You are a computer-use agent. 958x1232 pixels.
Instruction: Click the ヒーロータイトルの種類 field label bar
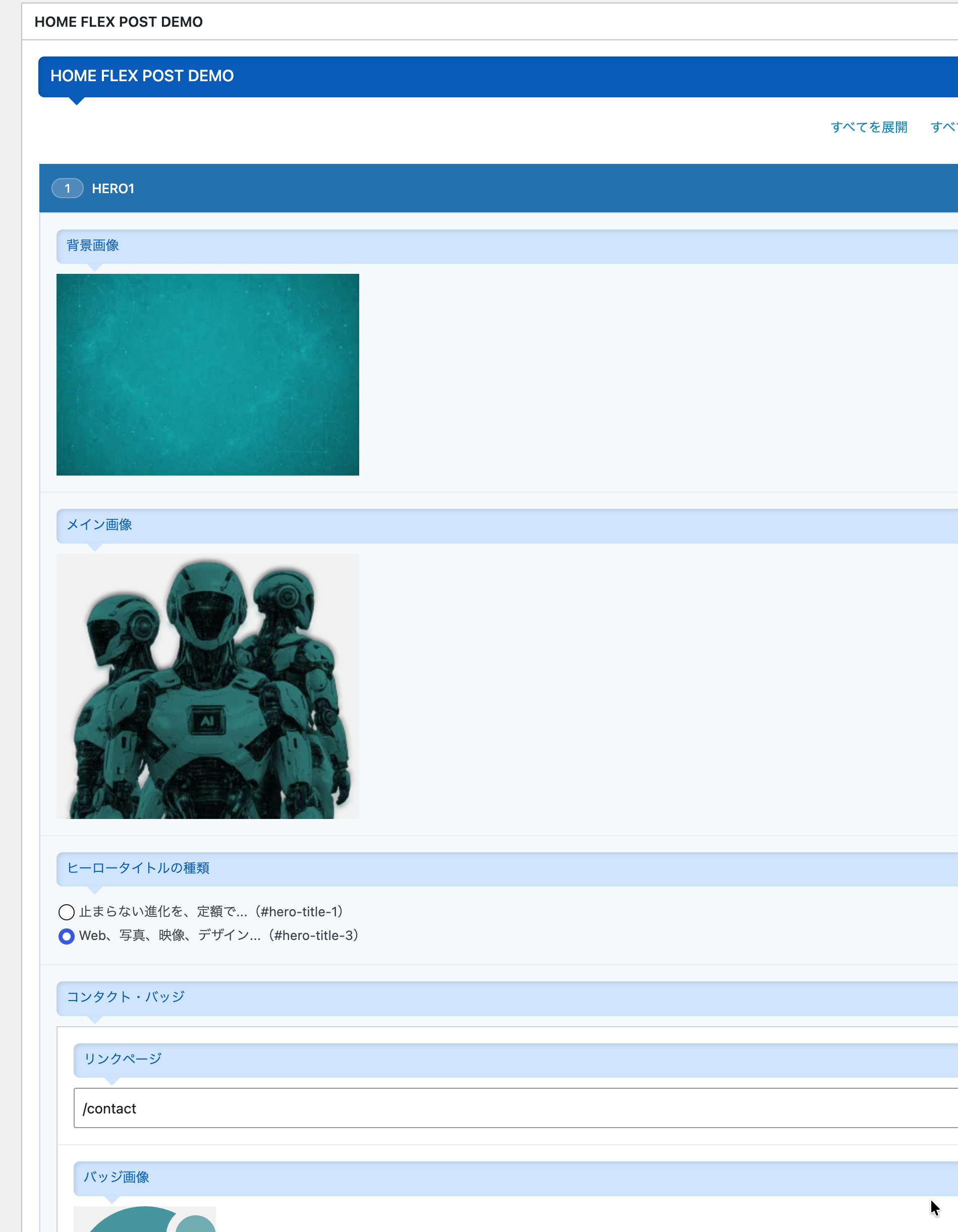point(506,869)
